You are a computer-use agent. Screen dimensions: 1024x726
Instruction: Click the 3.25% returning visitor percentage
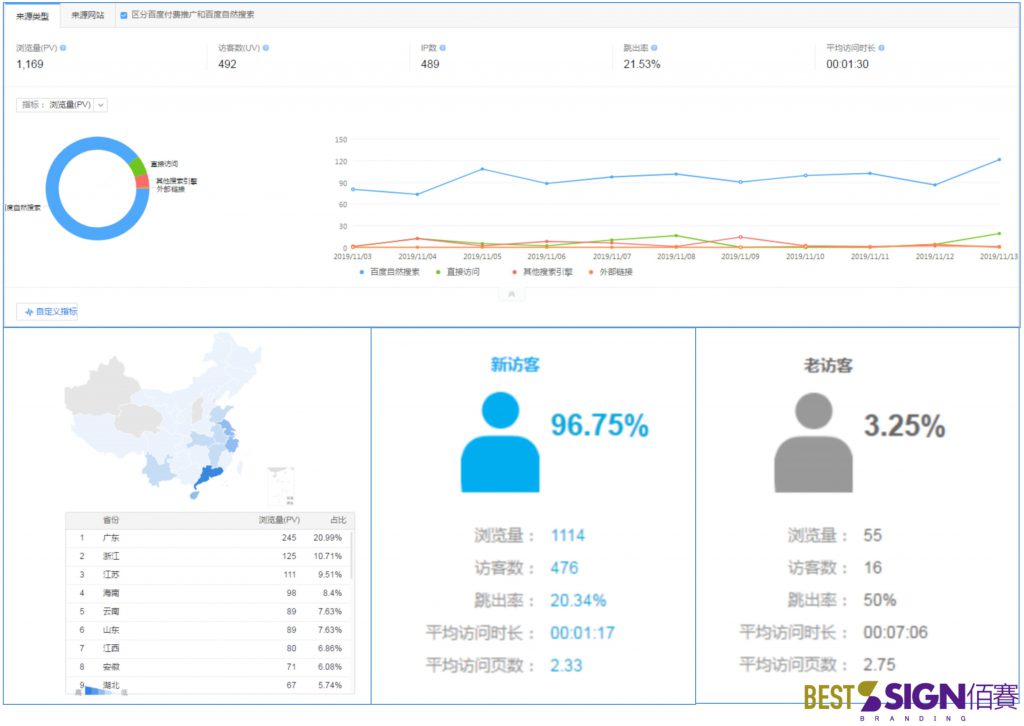pos(904,426)
